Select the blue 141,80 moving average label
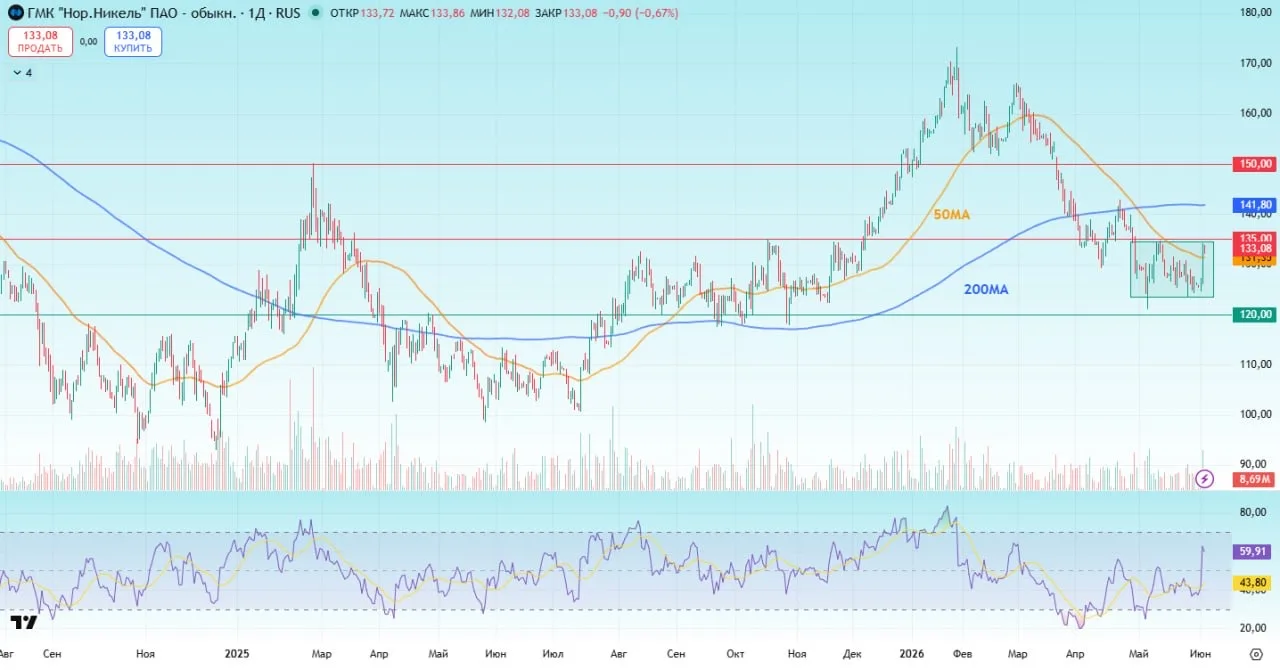1280x670 pixels. pyautogui.click(x=1256, y=204)
